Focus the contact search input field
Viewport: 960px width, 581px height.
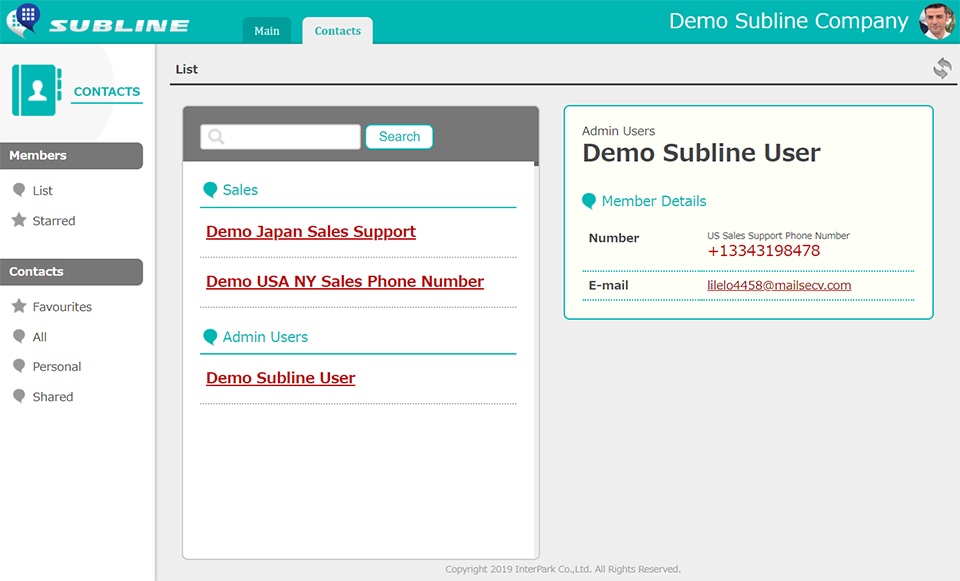[x=280, y=137]
